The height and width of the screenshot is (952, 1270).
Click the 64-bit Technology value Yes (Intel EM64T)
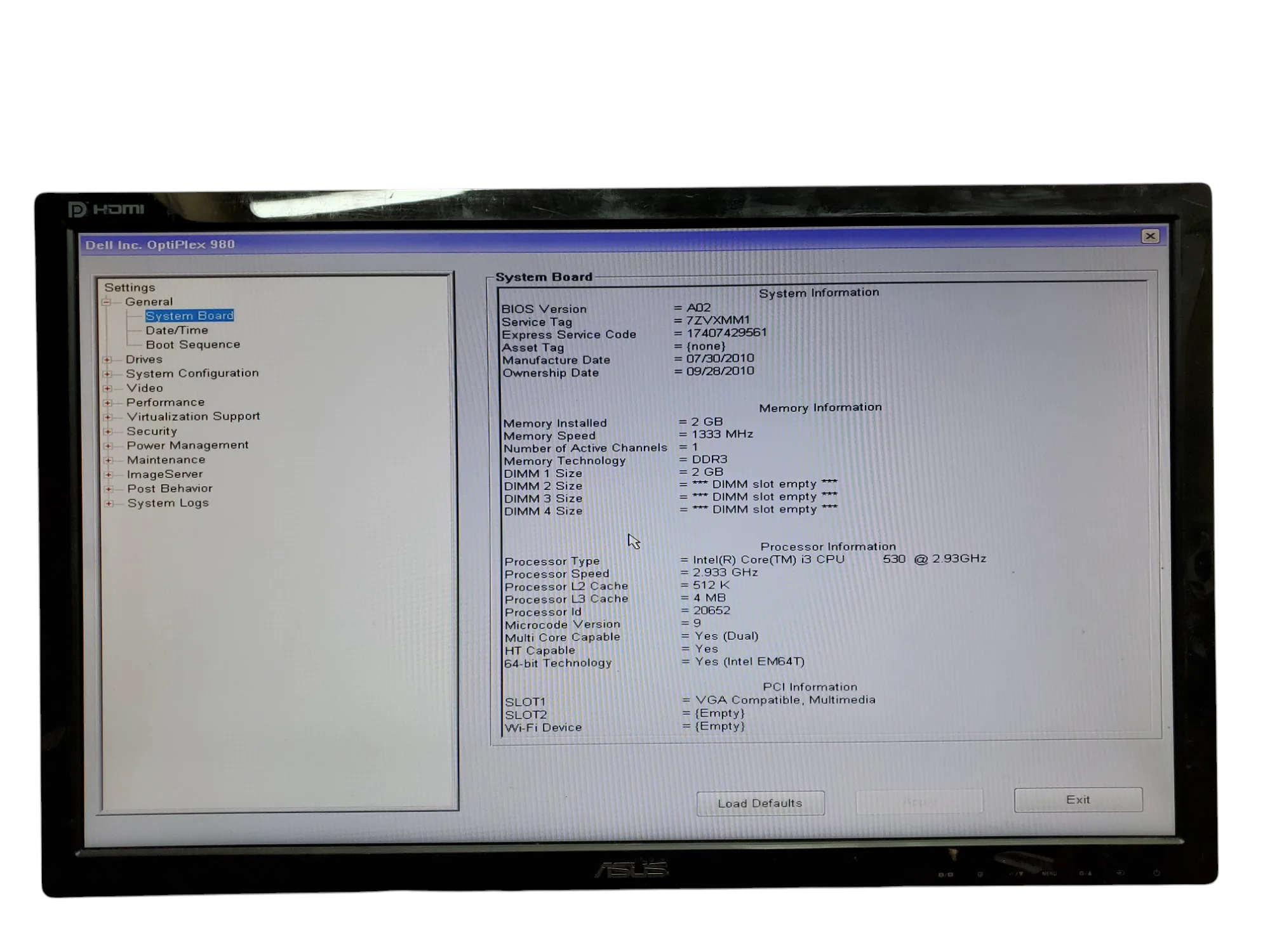pos(750,662)
